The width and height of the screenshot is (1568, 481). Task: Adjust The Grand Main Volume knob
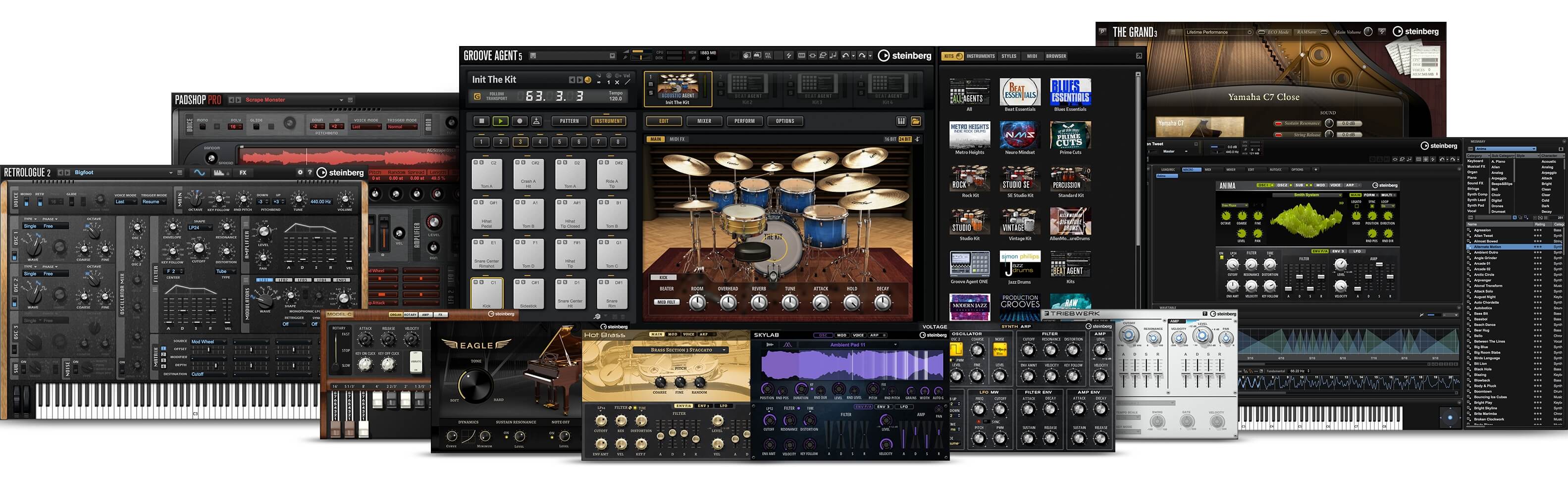[x=1368, y=32]
